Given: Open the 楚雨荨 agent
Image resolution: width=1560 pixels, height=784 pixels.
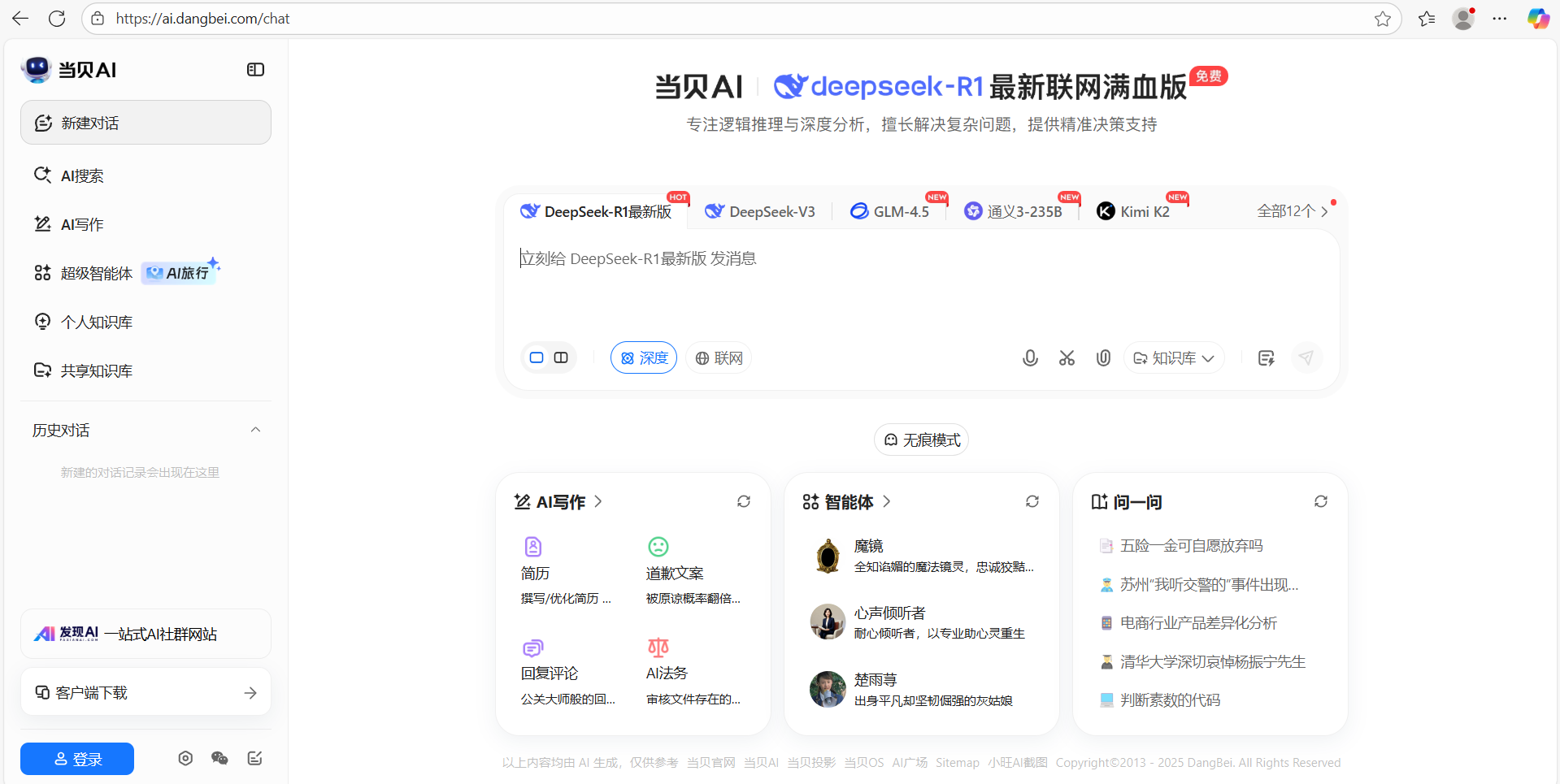Looking at the screenshot, I should pos(922,690).
